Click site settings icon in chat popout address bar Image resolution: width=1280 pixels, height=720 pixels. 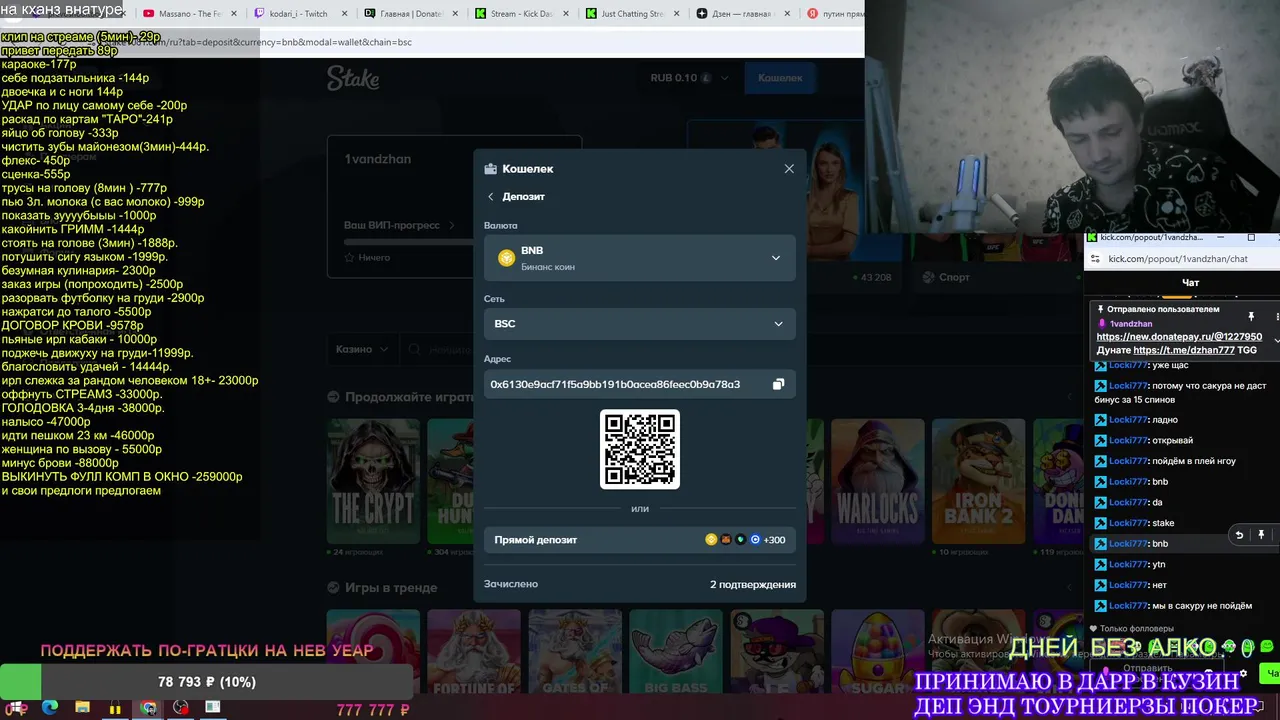tap(1095, 259)
